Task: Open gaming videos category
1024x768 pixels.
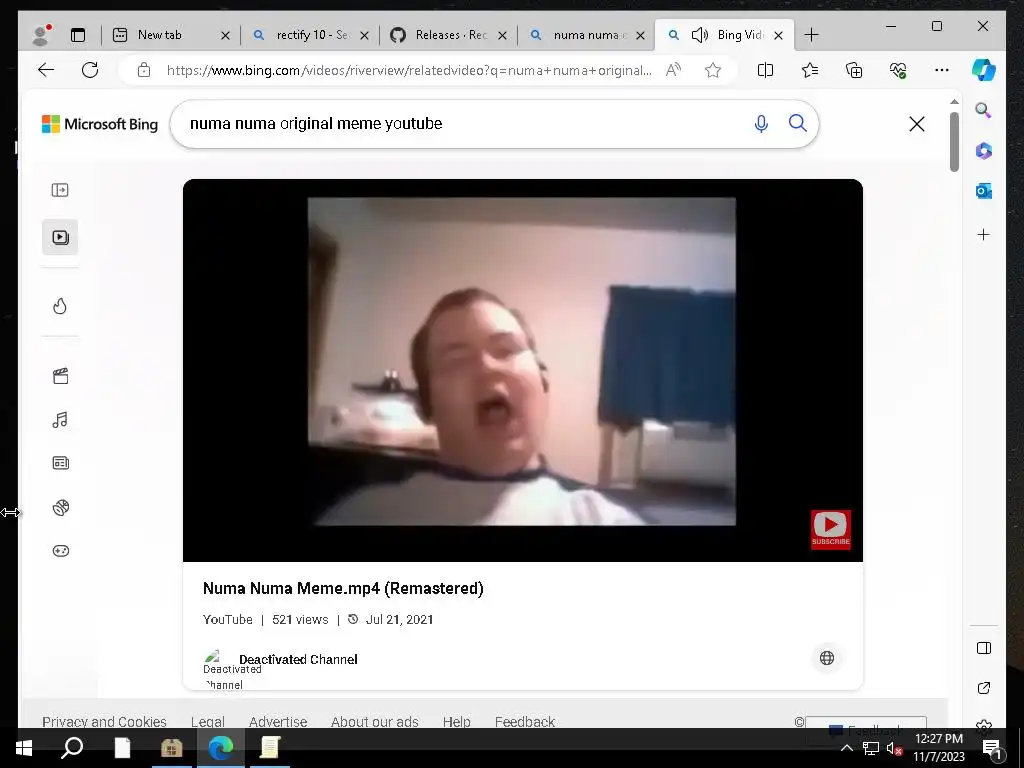Action: (60, 551)
